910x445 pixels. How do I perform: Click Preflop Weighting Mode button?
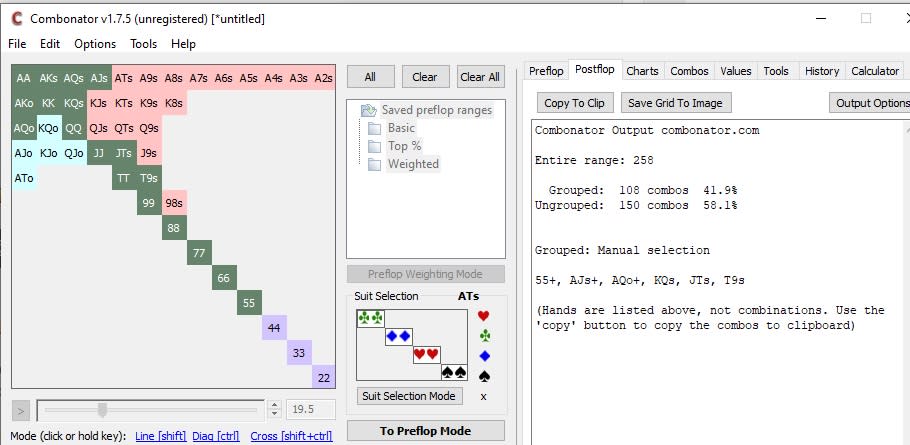[425, 274]
